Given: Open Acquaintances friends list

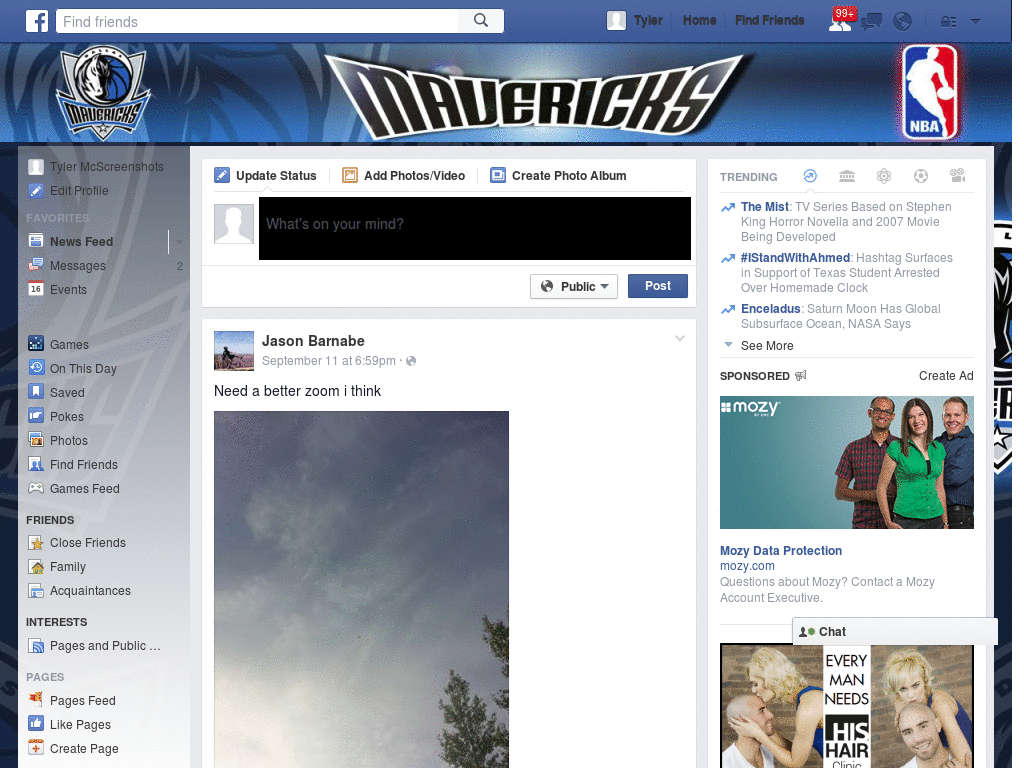Looking at the screenshot, I should click(x=90, y=590).
